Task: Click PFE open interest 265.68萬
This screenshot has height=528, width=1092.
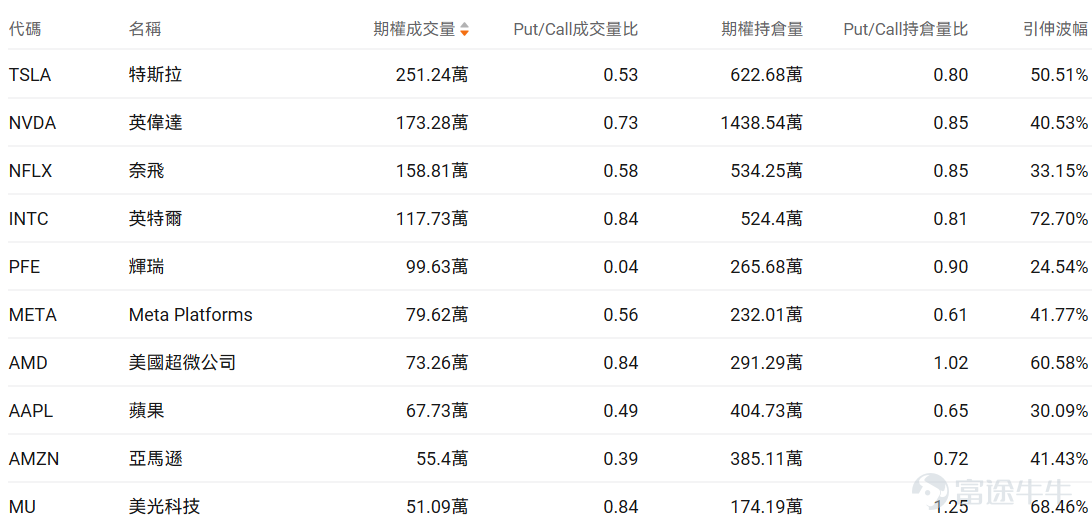Action: [767, 267]
